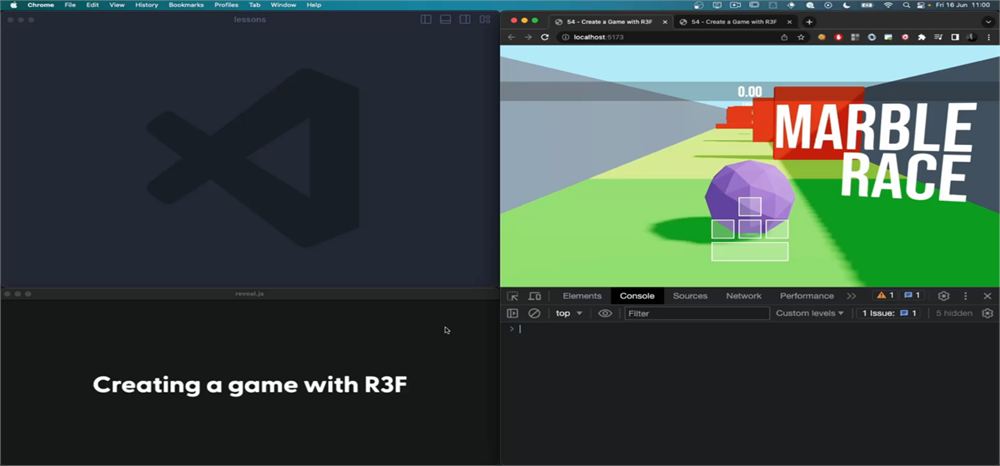Click the '5 hidden' text in console toolbar
Image resolution: width=1000 pixels, height=466 pixels.
coord(954,313)
